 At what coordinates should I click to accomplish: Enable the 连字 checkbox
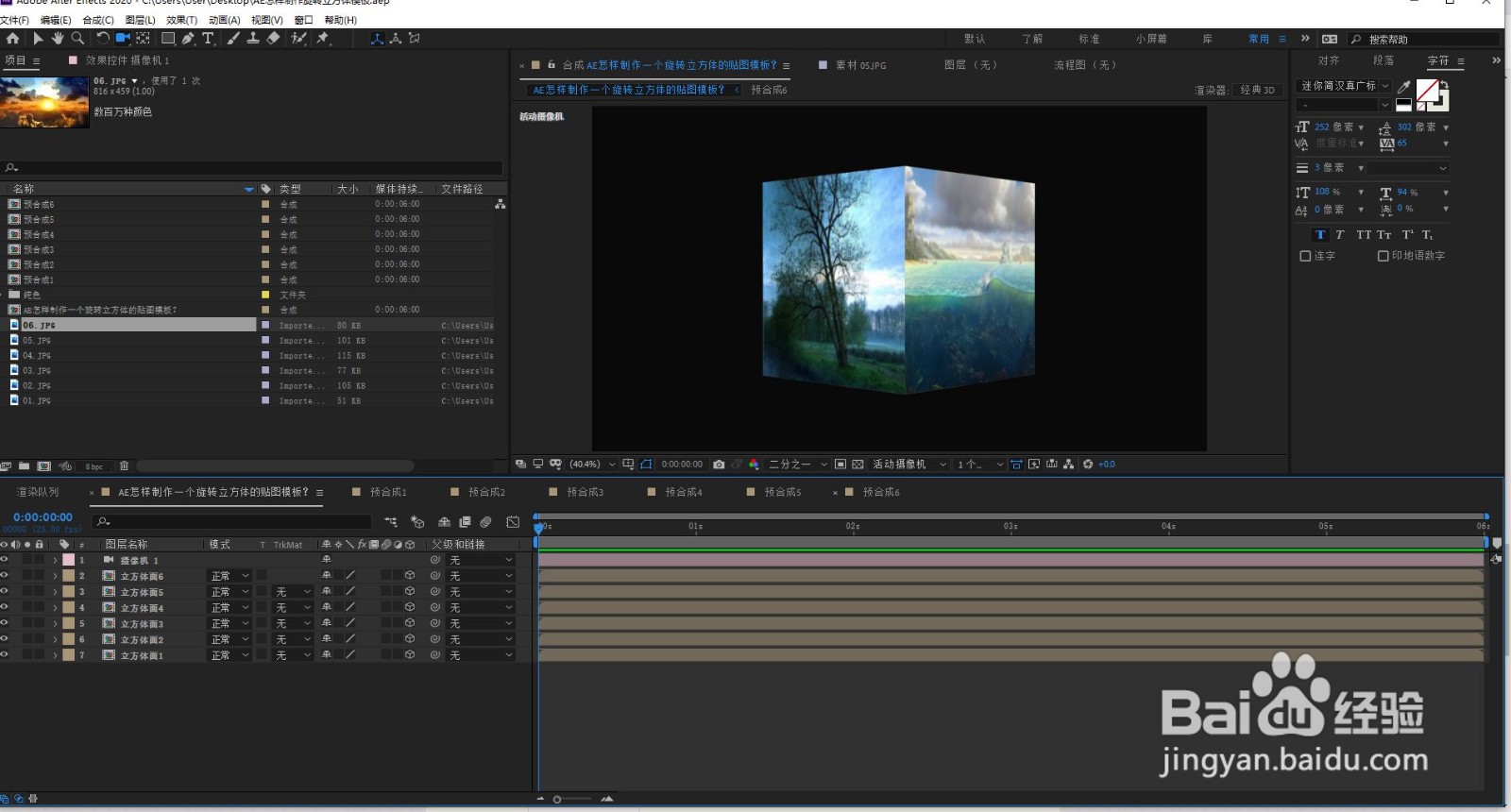tap(1305, 256)
